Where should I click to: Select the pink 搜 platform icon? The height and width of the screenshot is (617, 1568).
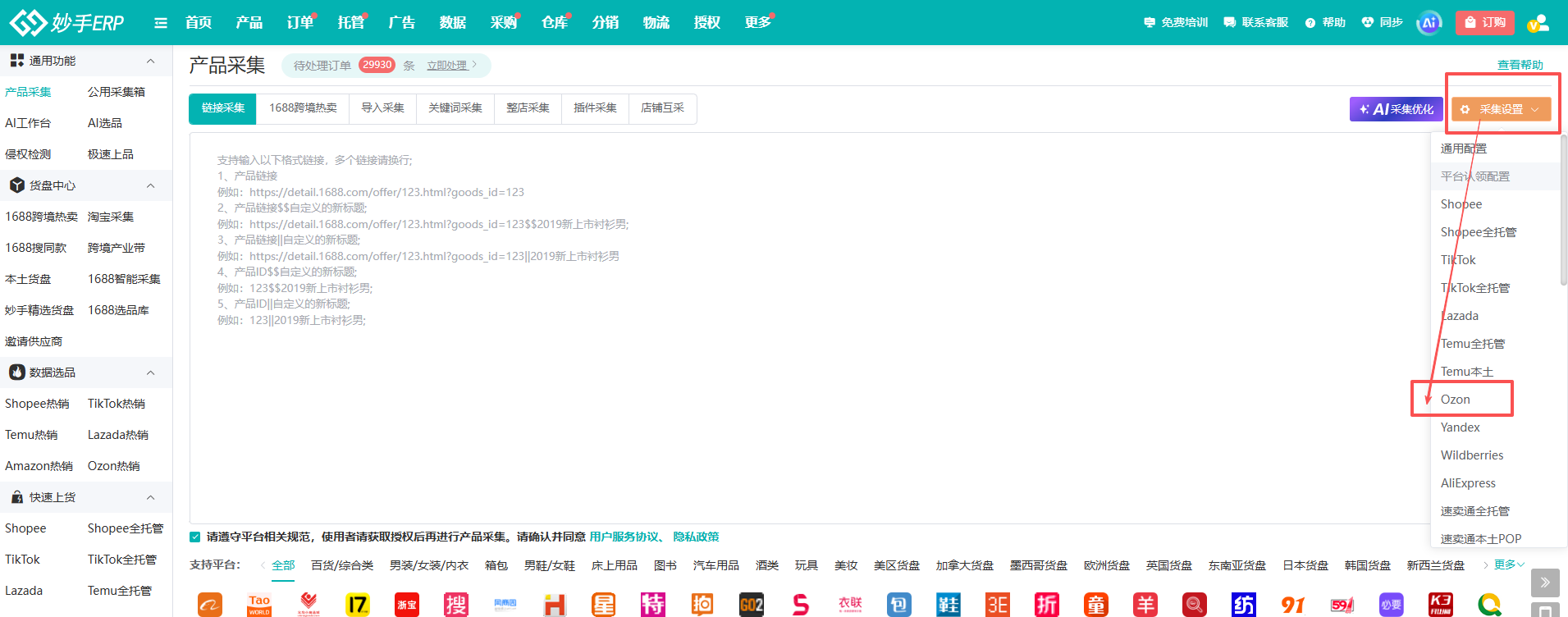tap(456, 605)
